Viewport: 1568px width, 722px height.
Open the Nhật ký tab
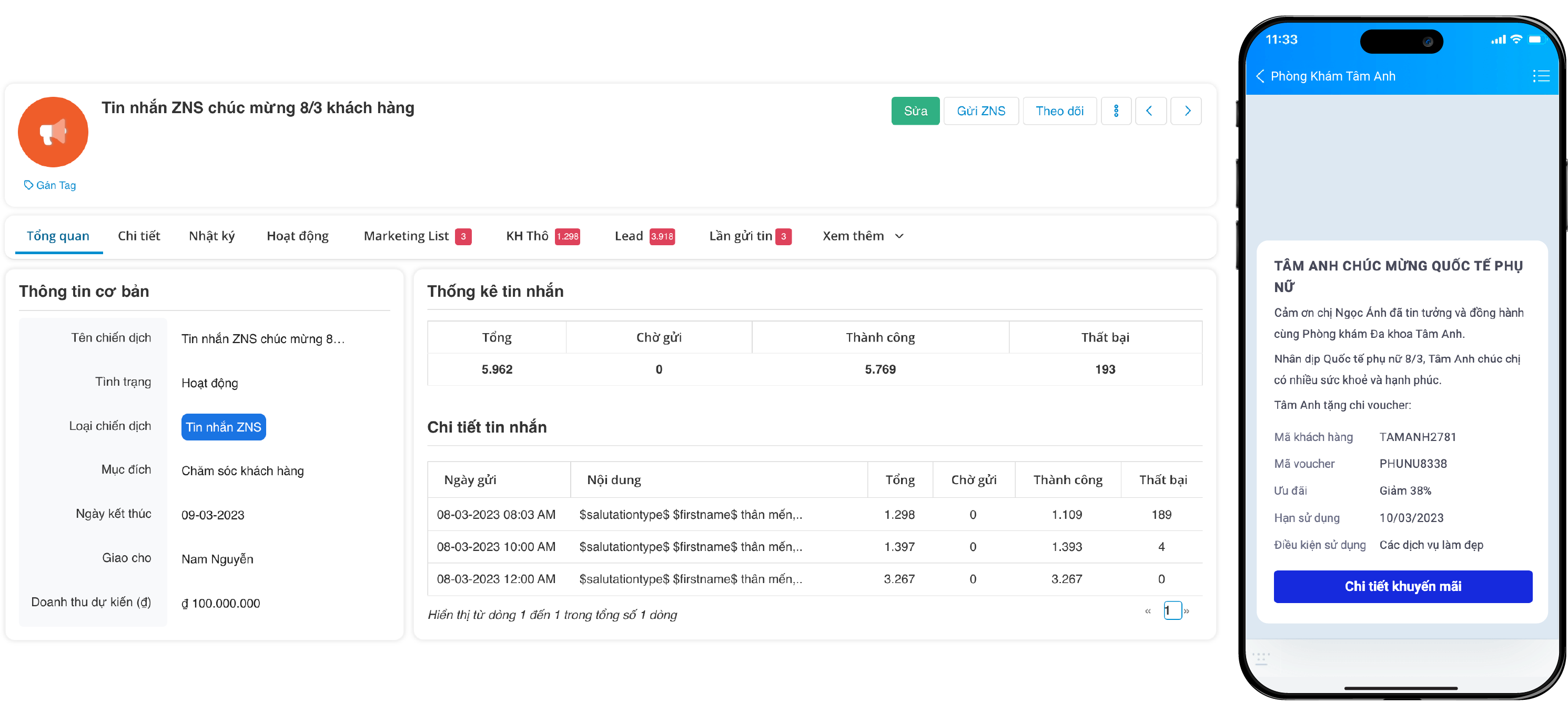211,236
